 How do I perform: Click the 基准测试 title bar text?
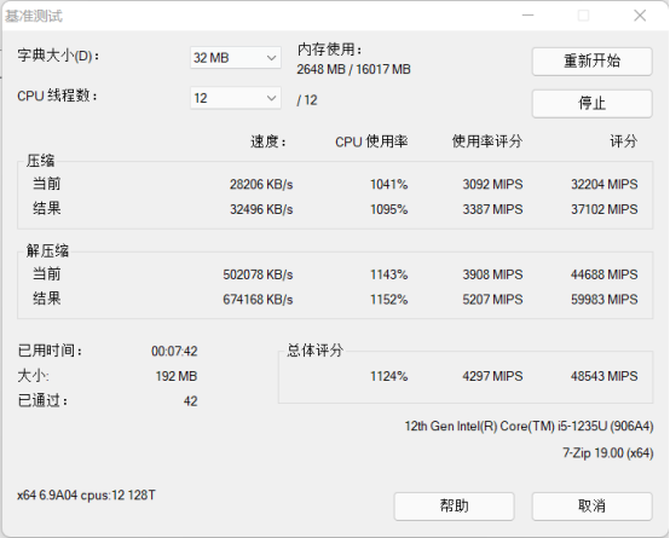click(33, 17)
